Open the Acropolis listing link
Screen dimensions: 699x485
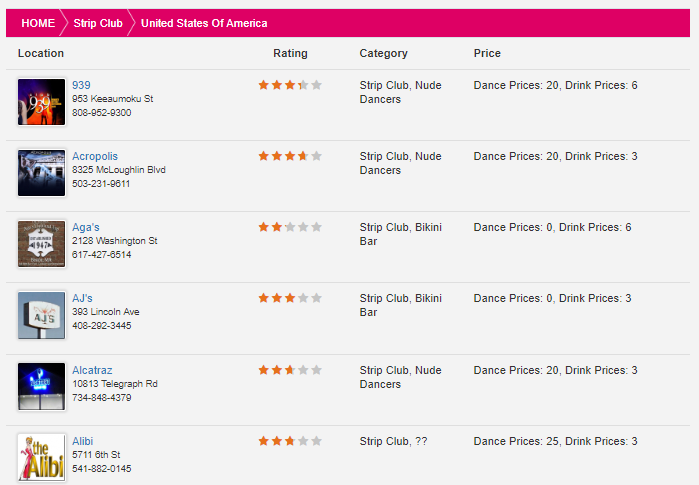pos(95,156)
